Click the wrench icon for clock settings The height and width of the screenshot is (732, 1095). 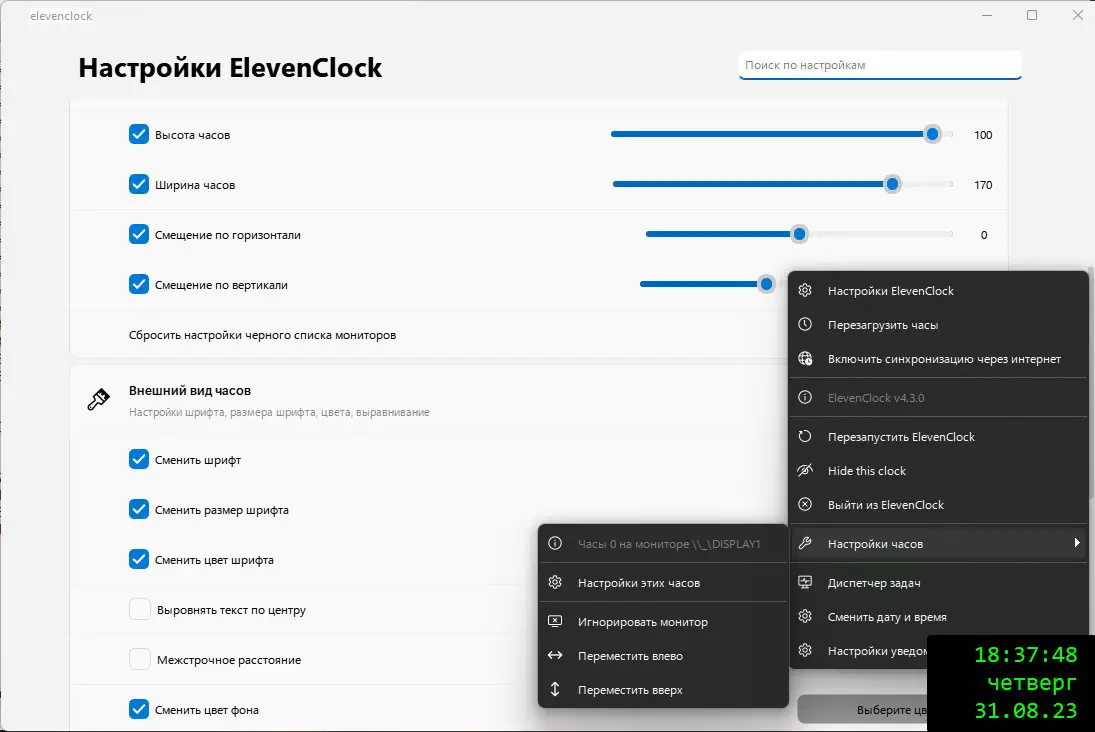point(805,544)
